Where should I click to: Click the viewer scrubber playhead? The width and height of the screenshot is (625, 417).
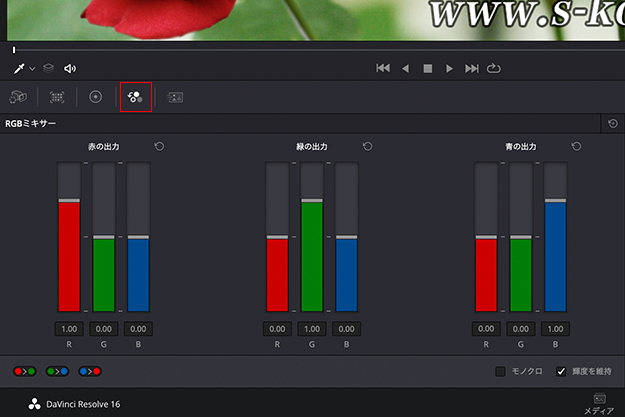14,50
